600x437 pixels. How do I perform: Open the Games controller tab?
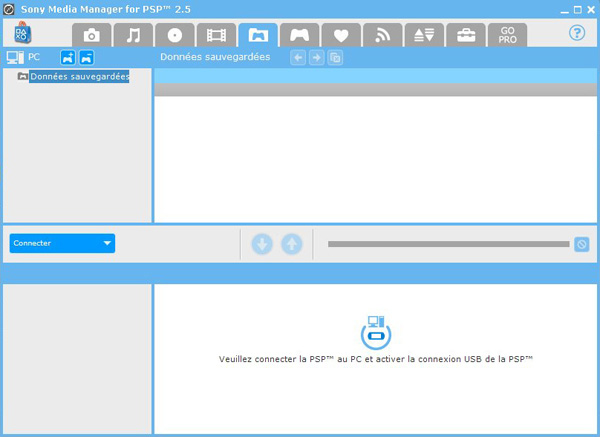tap(299, 35)
